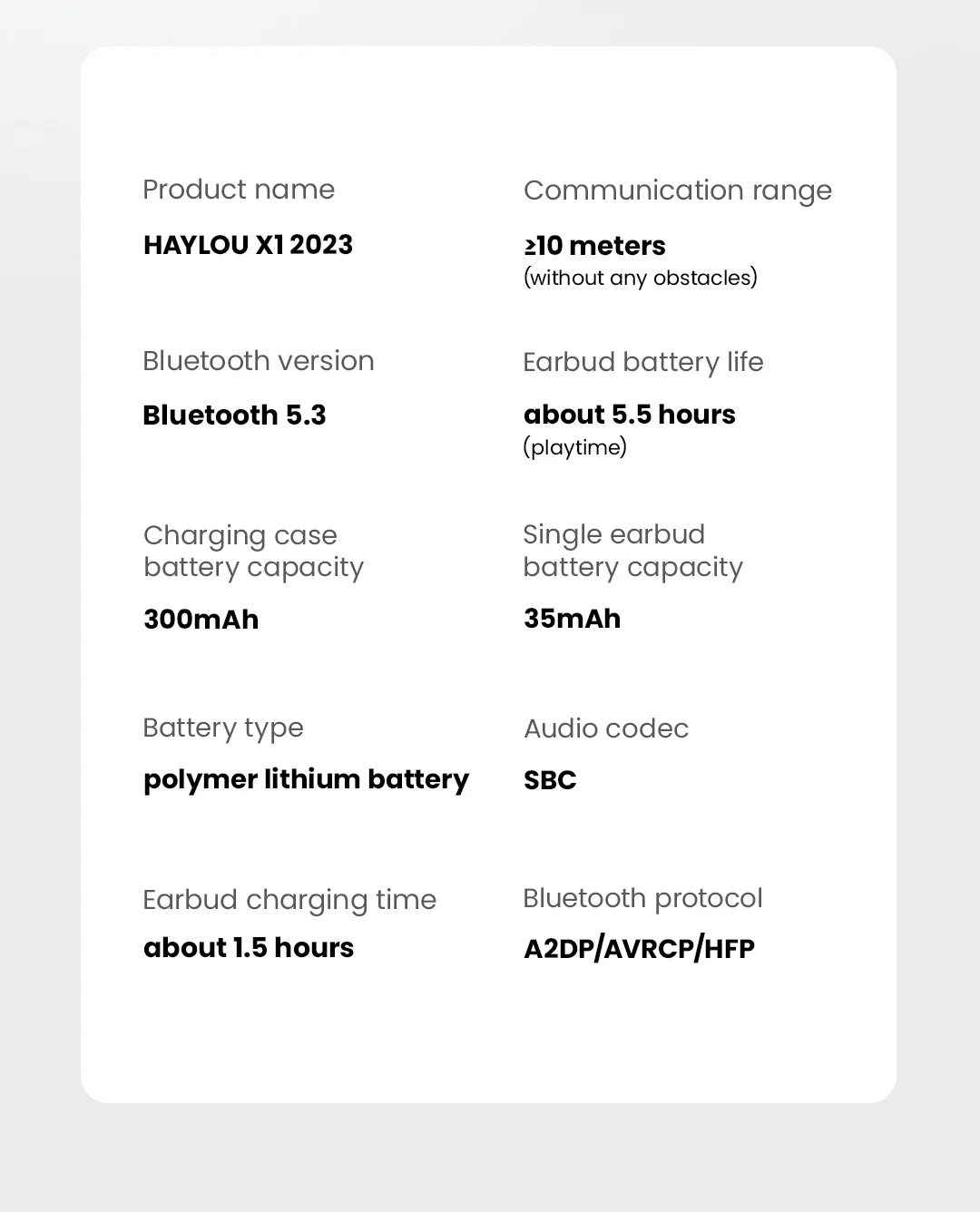The height and width of the screenshot is (1212, 980).
Task: Click the "about 1.5 hours" charging time
Action: [x=249, y=948]
